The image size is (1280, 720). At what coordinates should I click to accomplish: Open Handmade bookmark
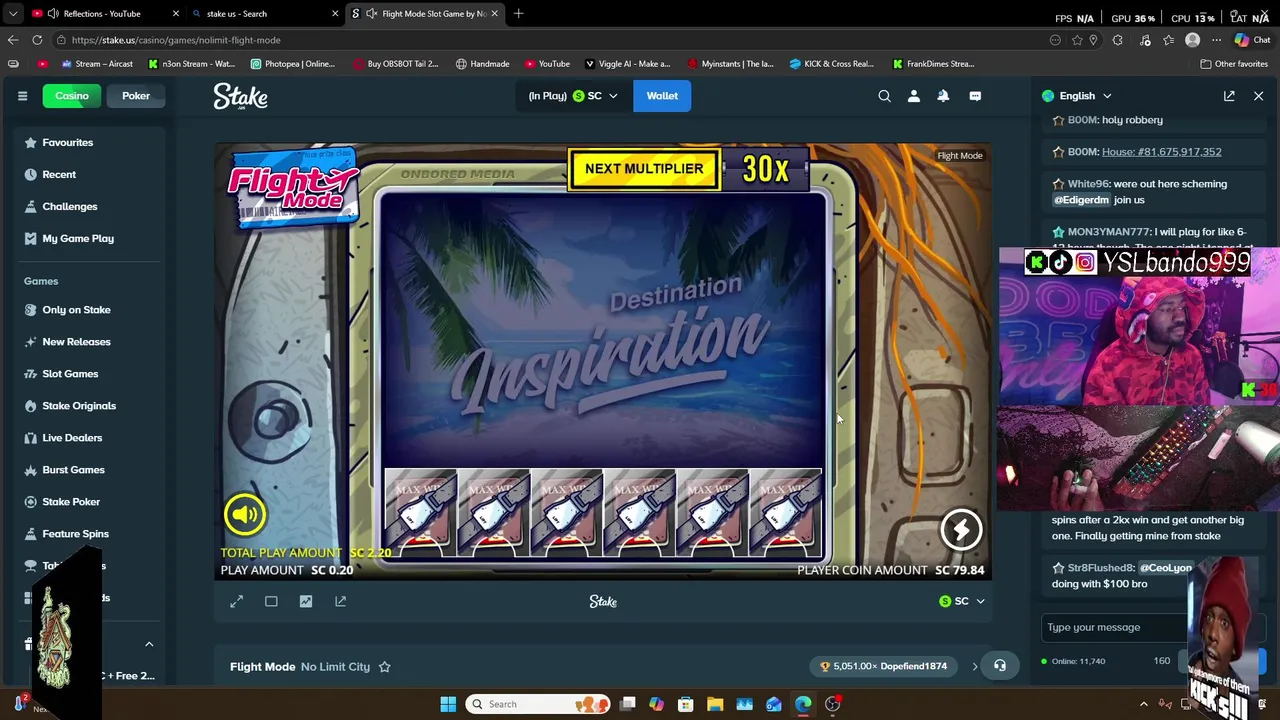482,64
